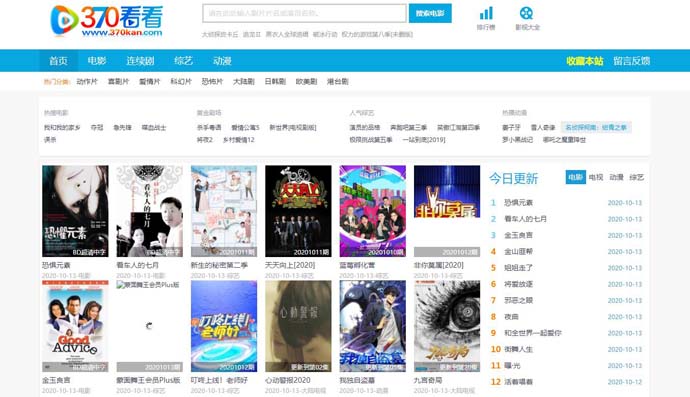Image resolution: width=690 pixels, height=397 pixels.
Task: Open the ranking bar-chart icon
Action: point(486,14)
